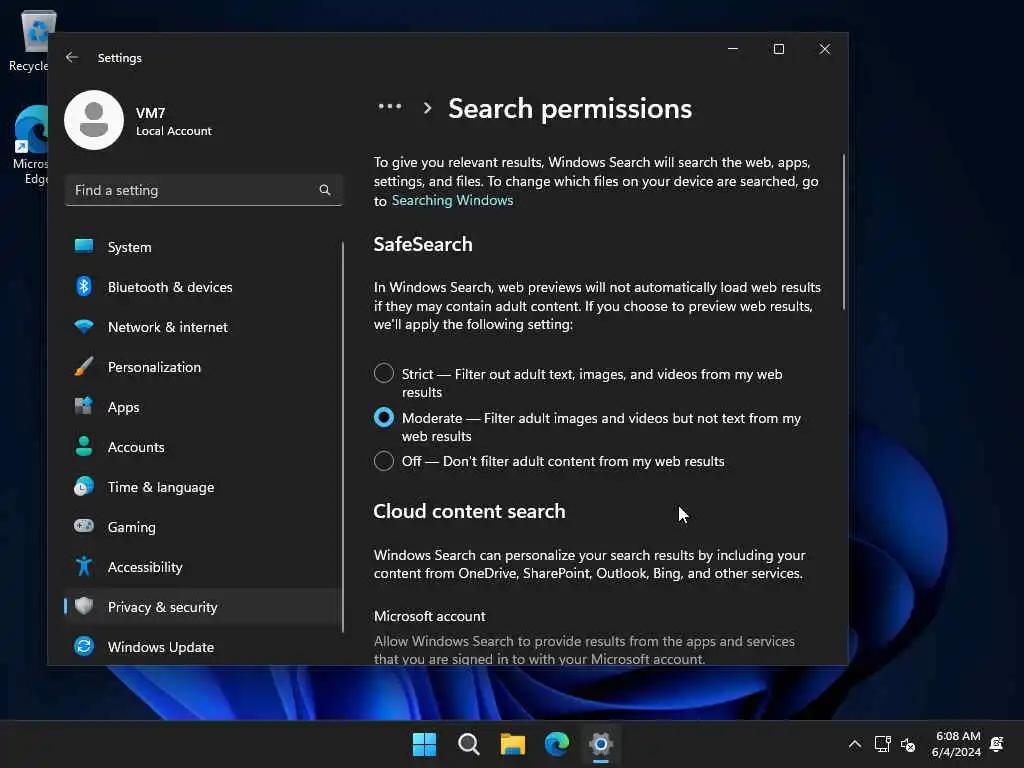Viewport: 1024px width, 768px height.
Task: Expand the breadcrumb ellipsis menu
Action: point(390,106)
